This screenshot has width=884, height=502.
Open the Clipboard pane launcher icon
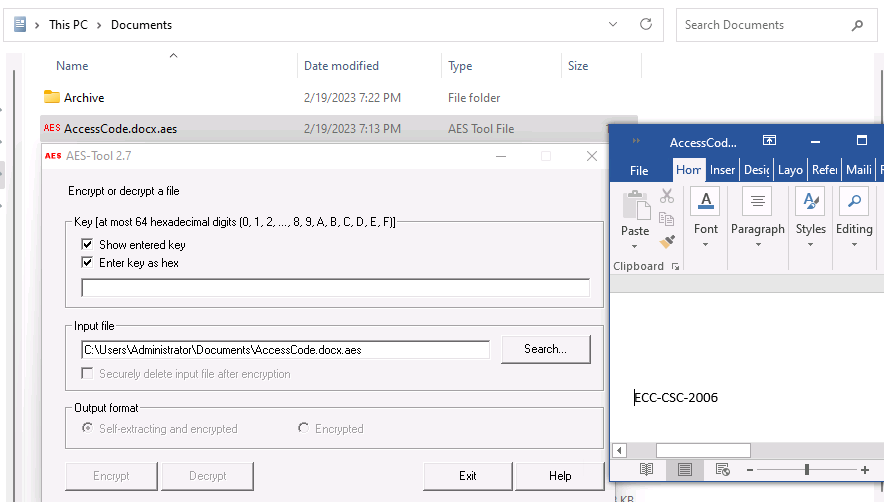pos(676,267)
